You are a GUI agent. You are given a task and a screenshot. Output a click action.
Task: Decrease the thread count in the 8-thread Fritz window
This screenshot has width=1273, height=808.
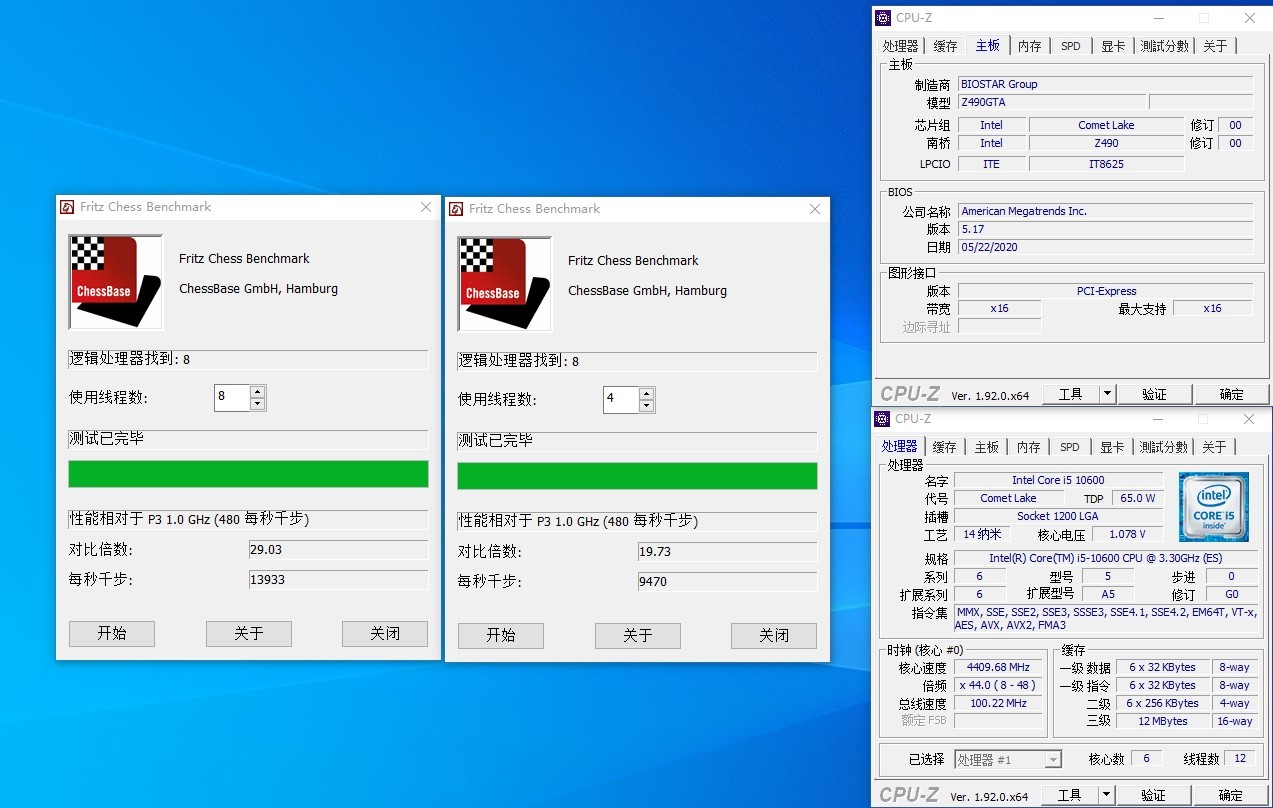[x=258, y=404]
